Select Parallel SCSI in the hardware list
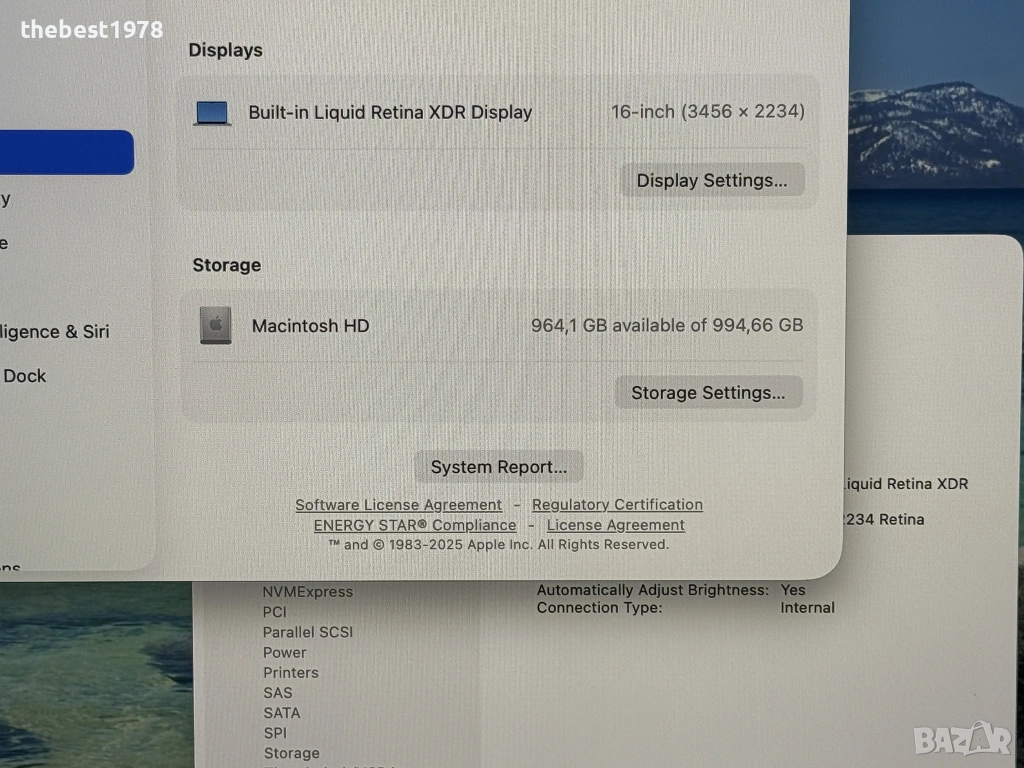Viewport: 1024px width, 768px height. coord(307,632)
